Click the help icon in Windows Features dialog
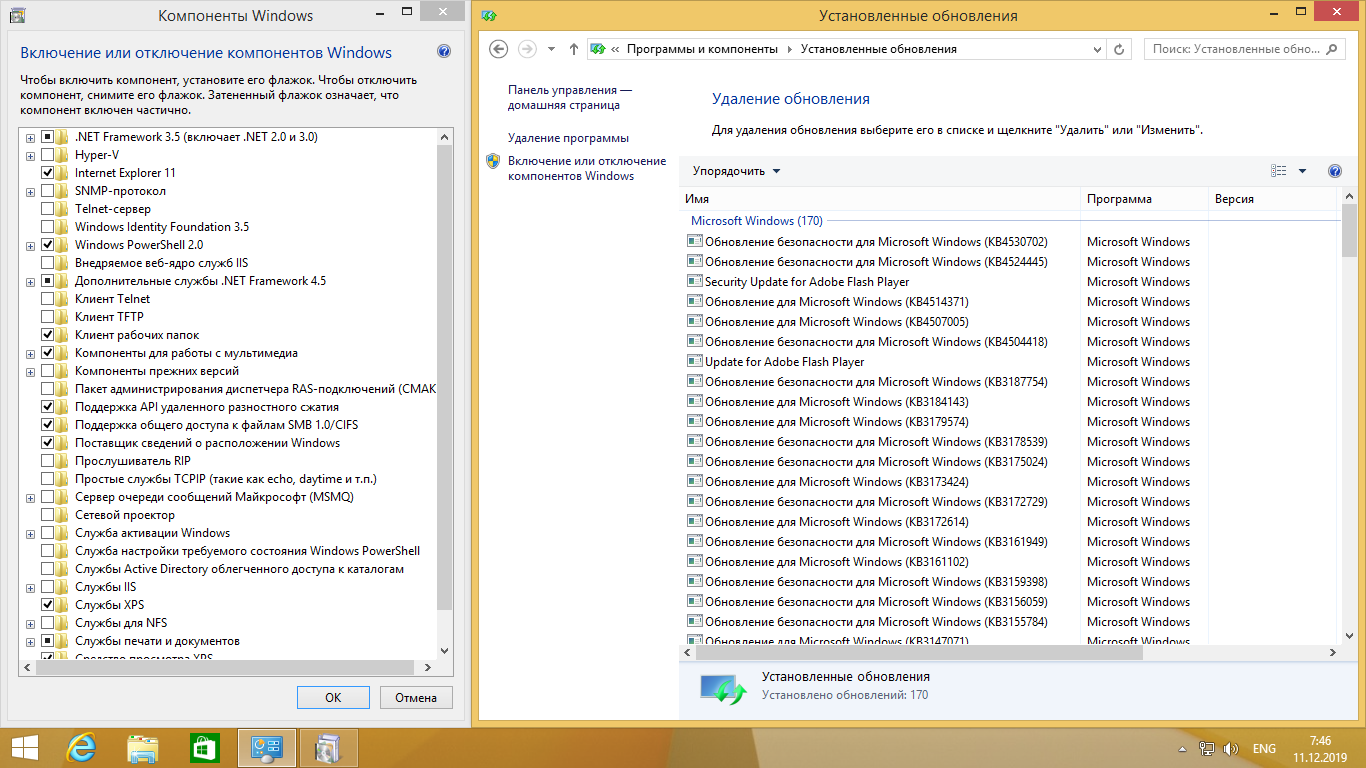 [x=444, y=52]
